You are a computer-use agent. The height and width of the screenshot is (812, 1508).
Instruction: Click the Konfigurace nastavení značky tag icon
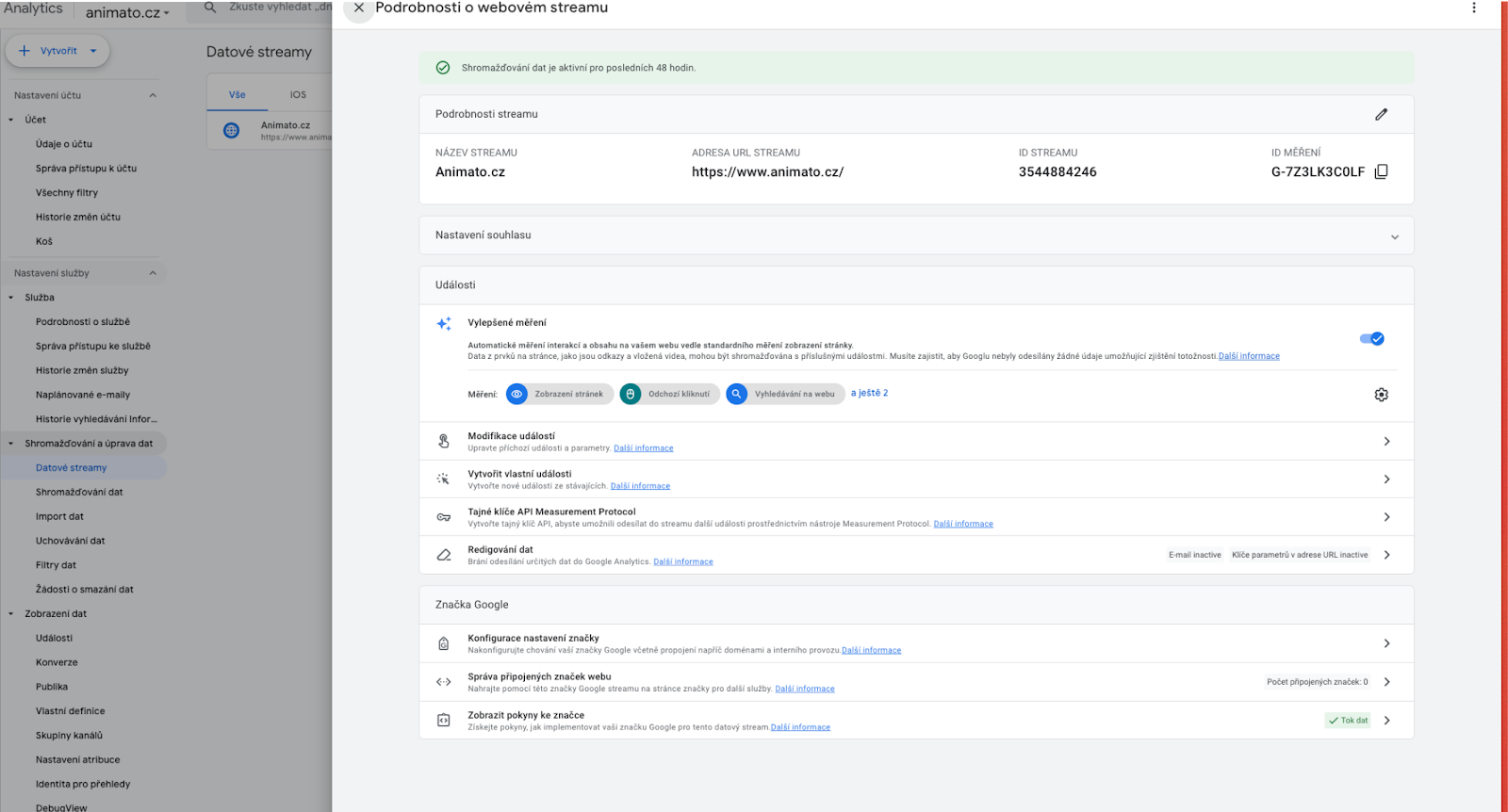444,643
